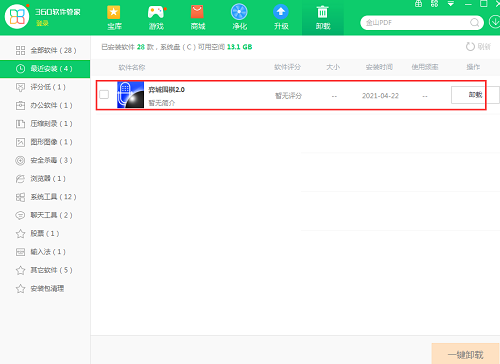Check the 弈城围棋2.0 checkbox
This screenshot has width=500, height=364.
(x=104, y=95)
